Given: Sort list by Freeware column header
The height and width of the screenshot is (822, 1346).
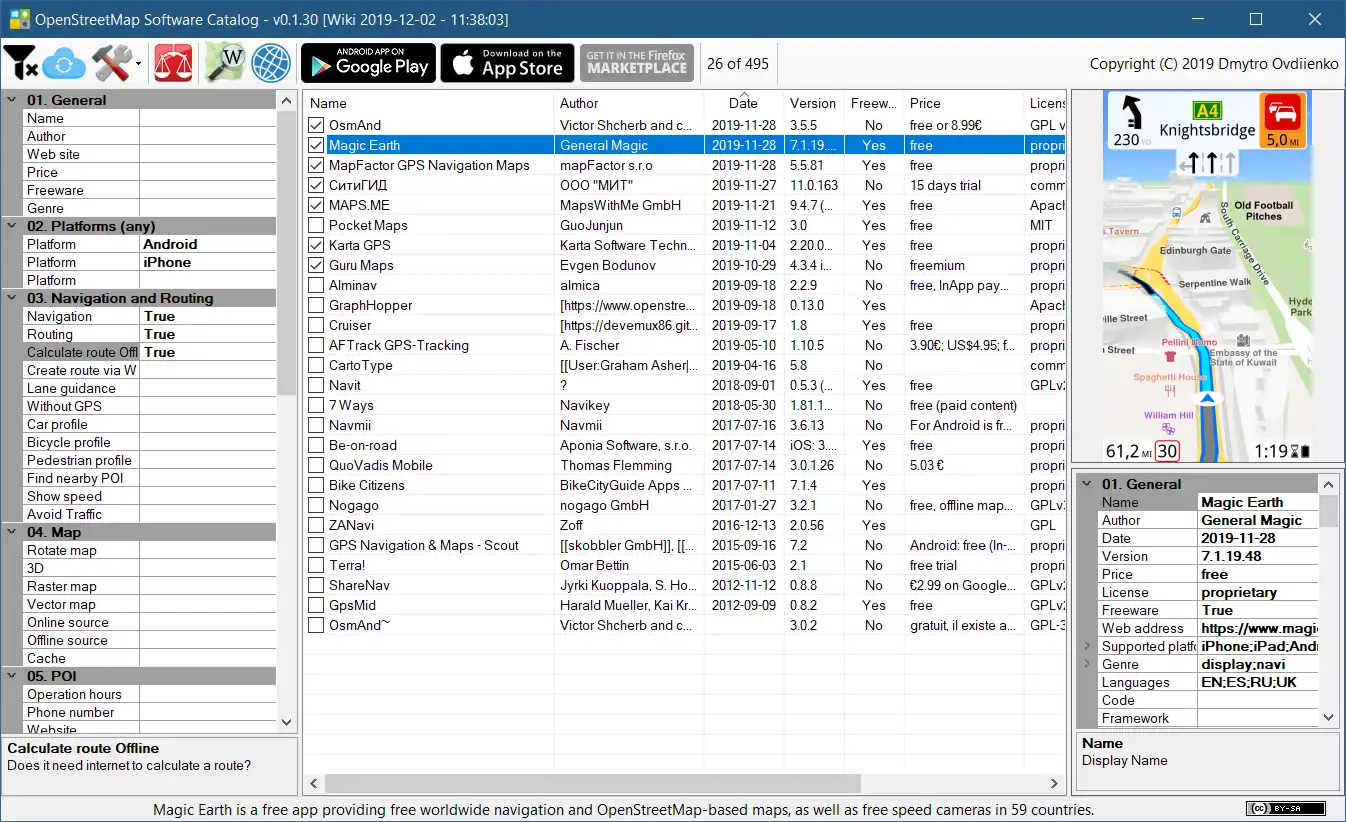Looking at the screenshot, I should point(874,103).
